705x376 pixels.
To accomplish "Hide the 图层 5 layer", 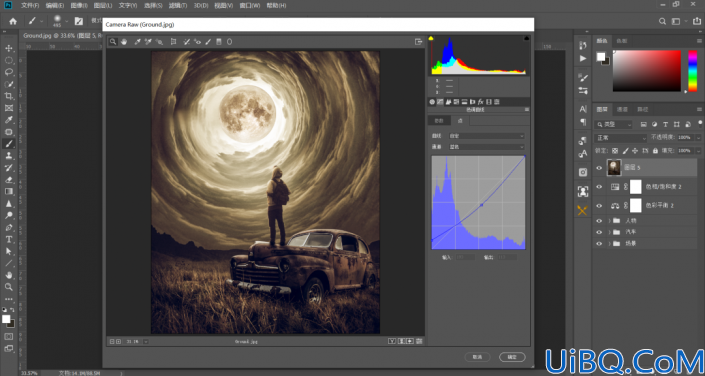I will pyautogui.click(x=598, y=168).
